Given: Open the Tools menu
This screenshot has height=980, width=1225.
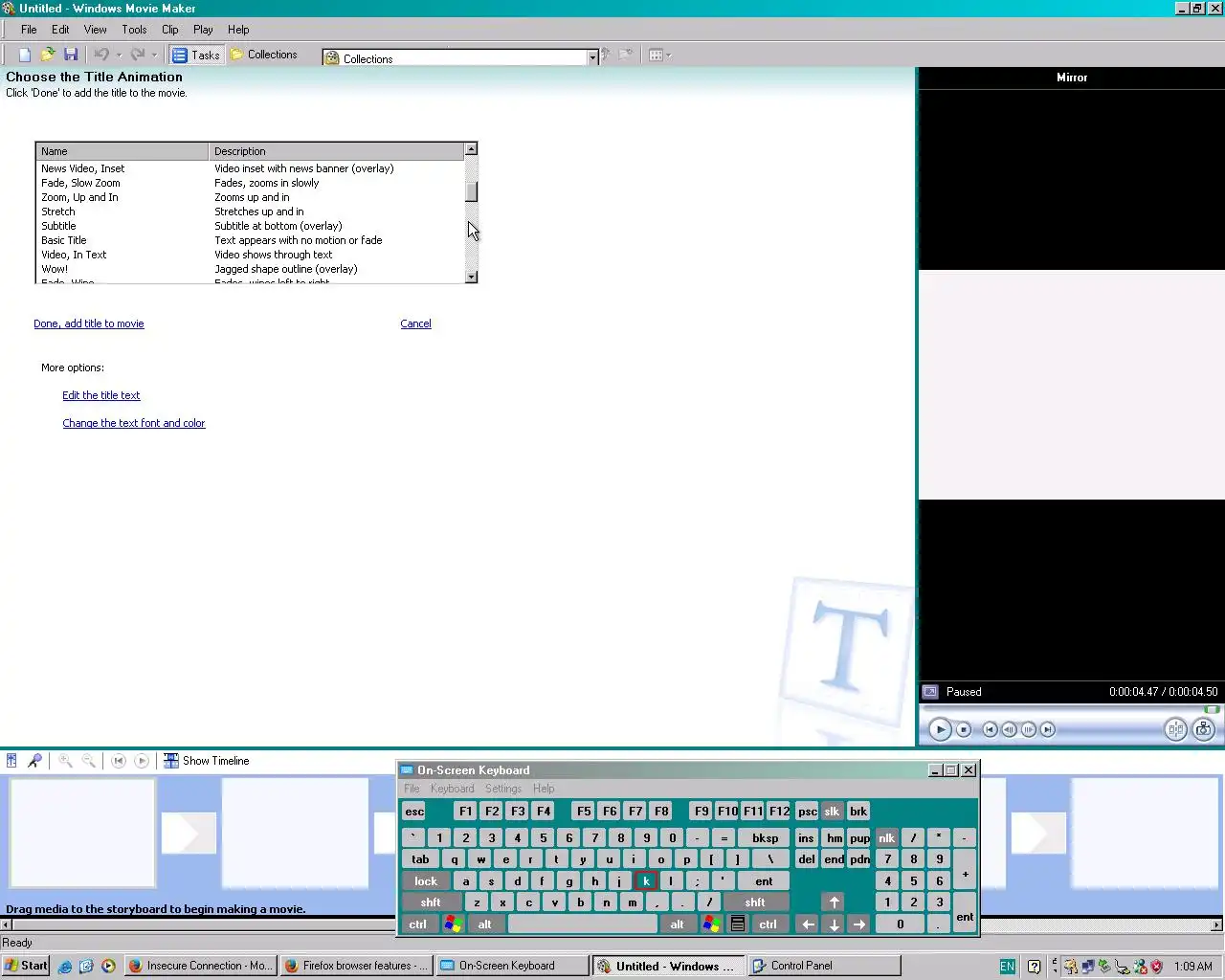Looking at the screenshot, I should (134, 30).
